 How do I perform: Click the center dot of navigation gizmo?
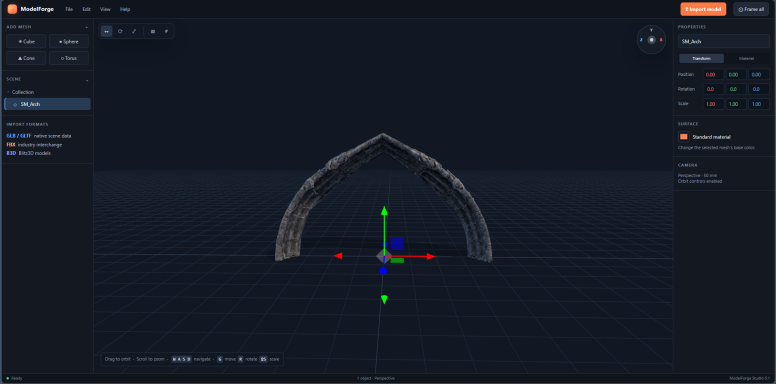651,40
